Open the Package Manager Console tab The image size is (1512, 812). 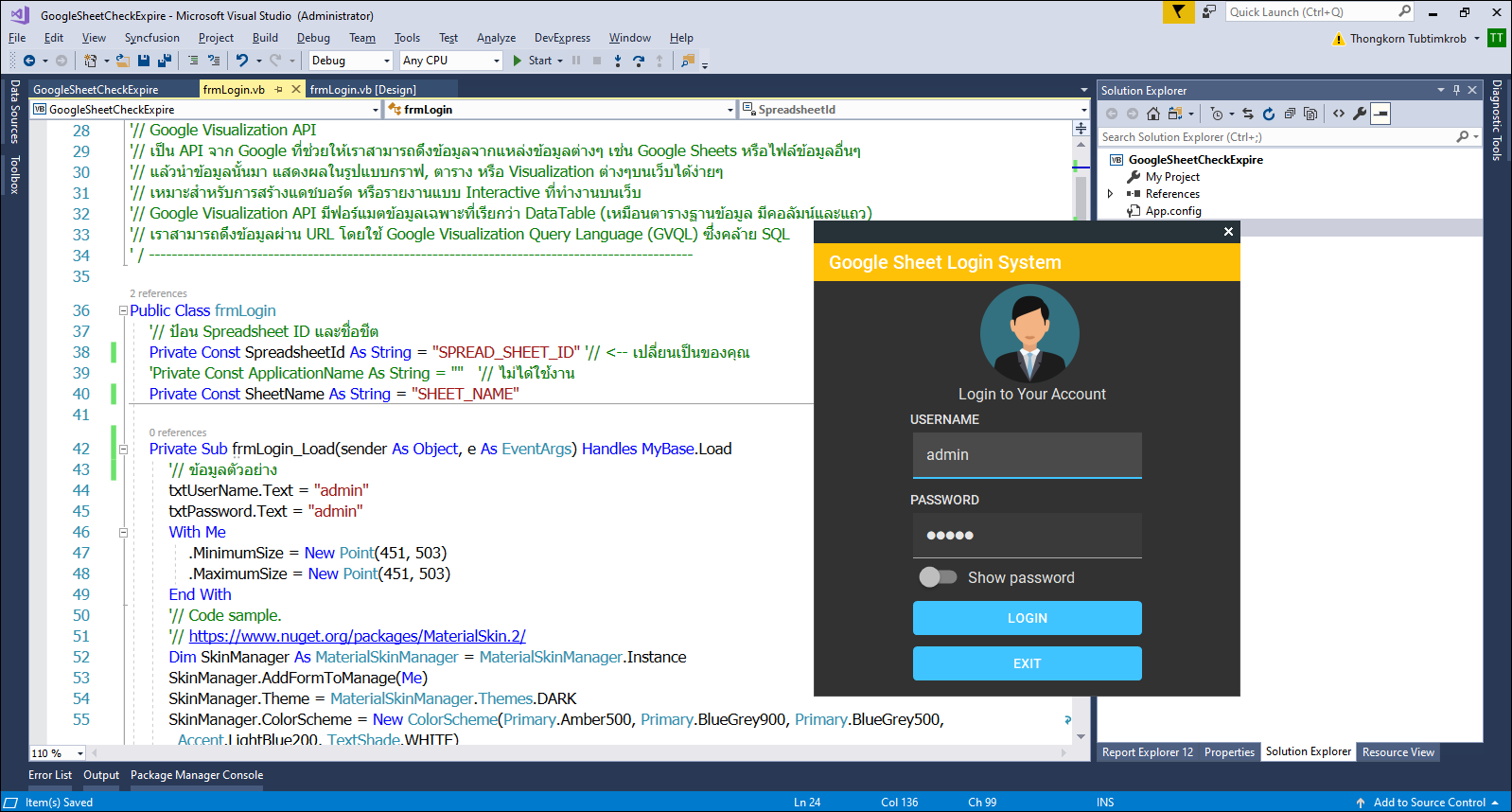[x=197, y=775]
